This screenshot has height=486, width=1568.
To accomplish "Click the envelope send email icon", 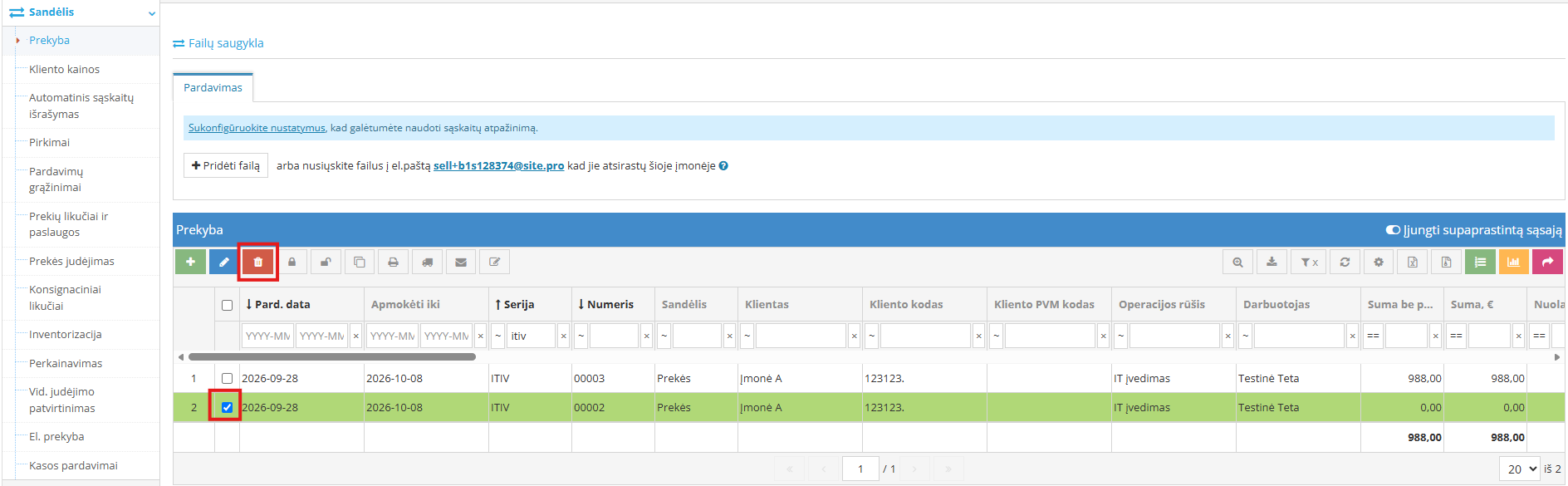I will [x=461, y=262].
